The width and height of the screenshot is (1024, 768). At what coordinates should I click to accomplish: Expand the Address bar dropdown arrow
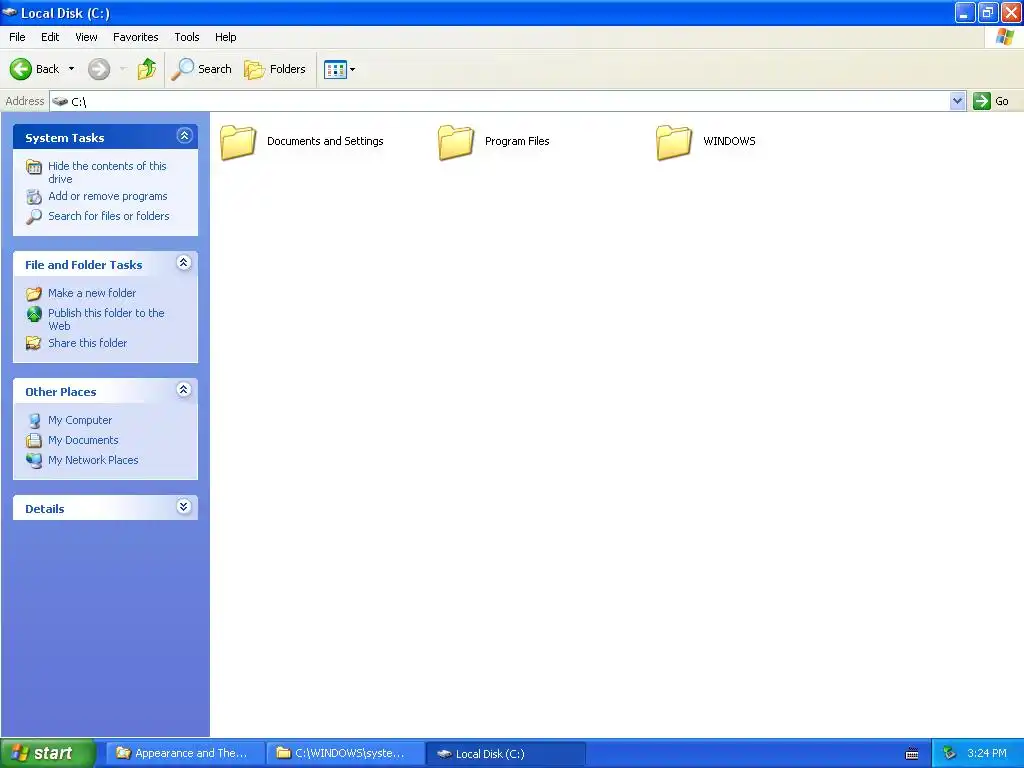957,101
